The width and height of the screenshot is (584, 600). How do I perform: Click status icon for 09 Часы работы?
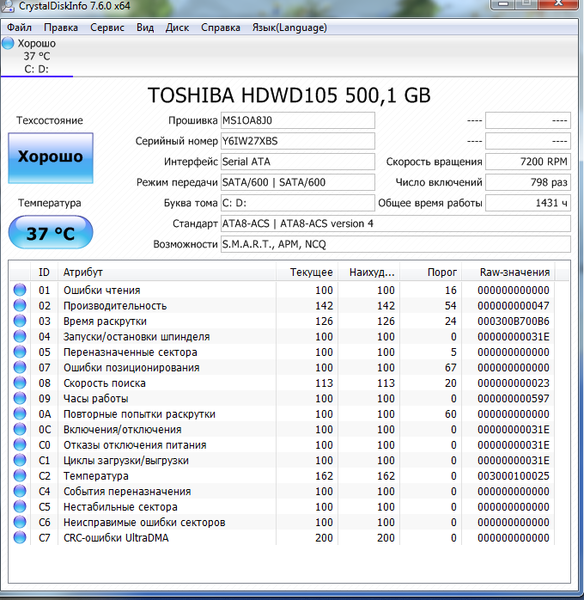pos(20,398)
